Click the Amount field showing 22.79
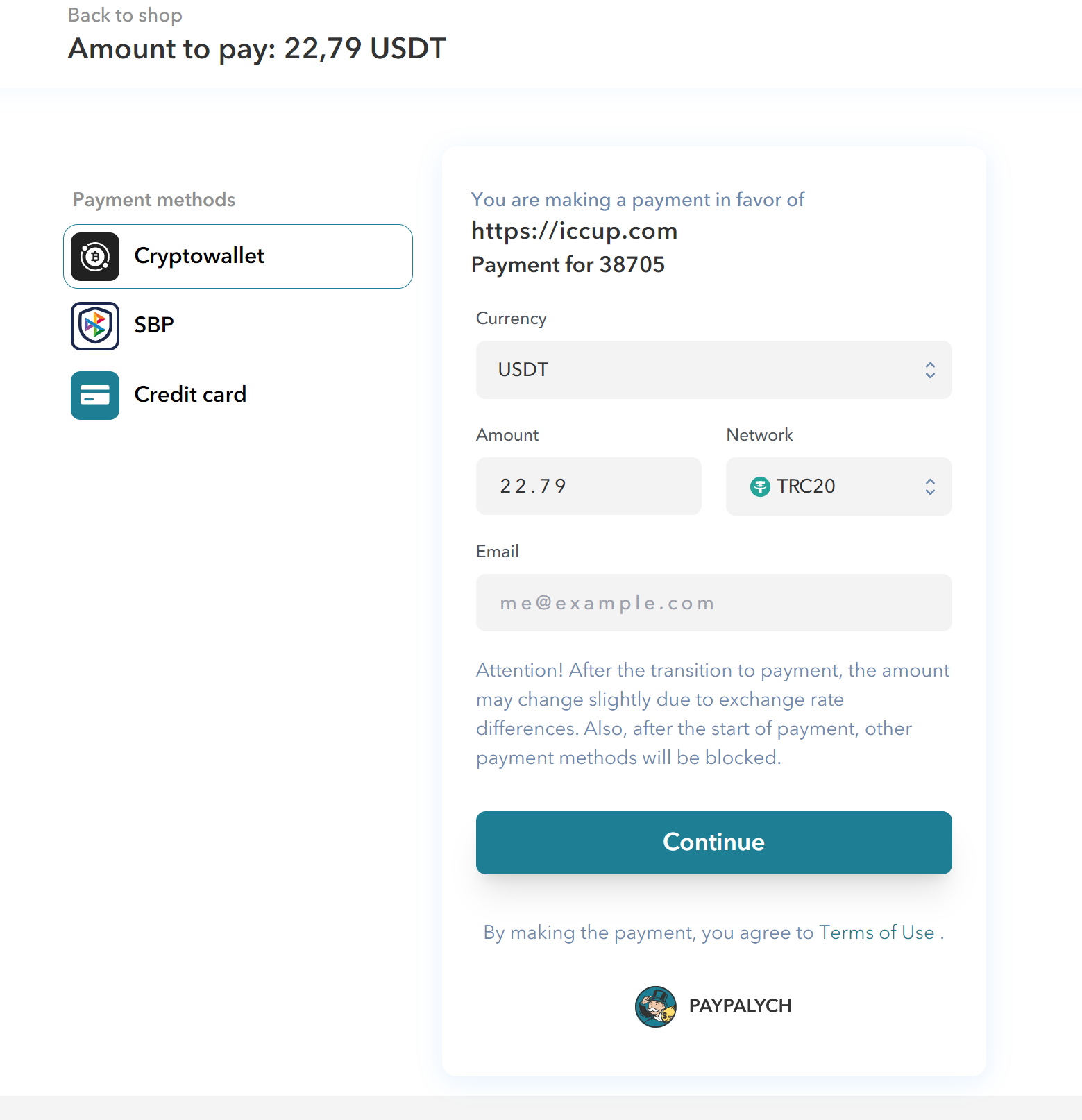This screenshot has width=1082, height=1120. point(589,486)
